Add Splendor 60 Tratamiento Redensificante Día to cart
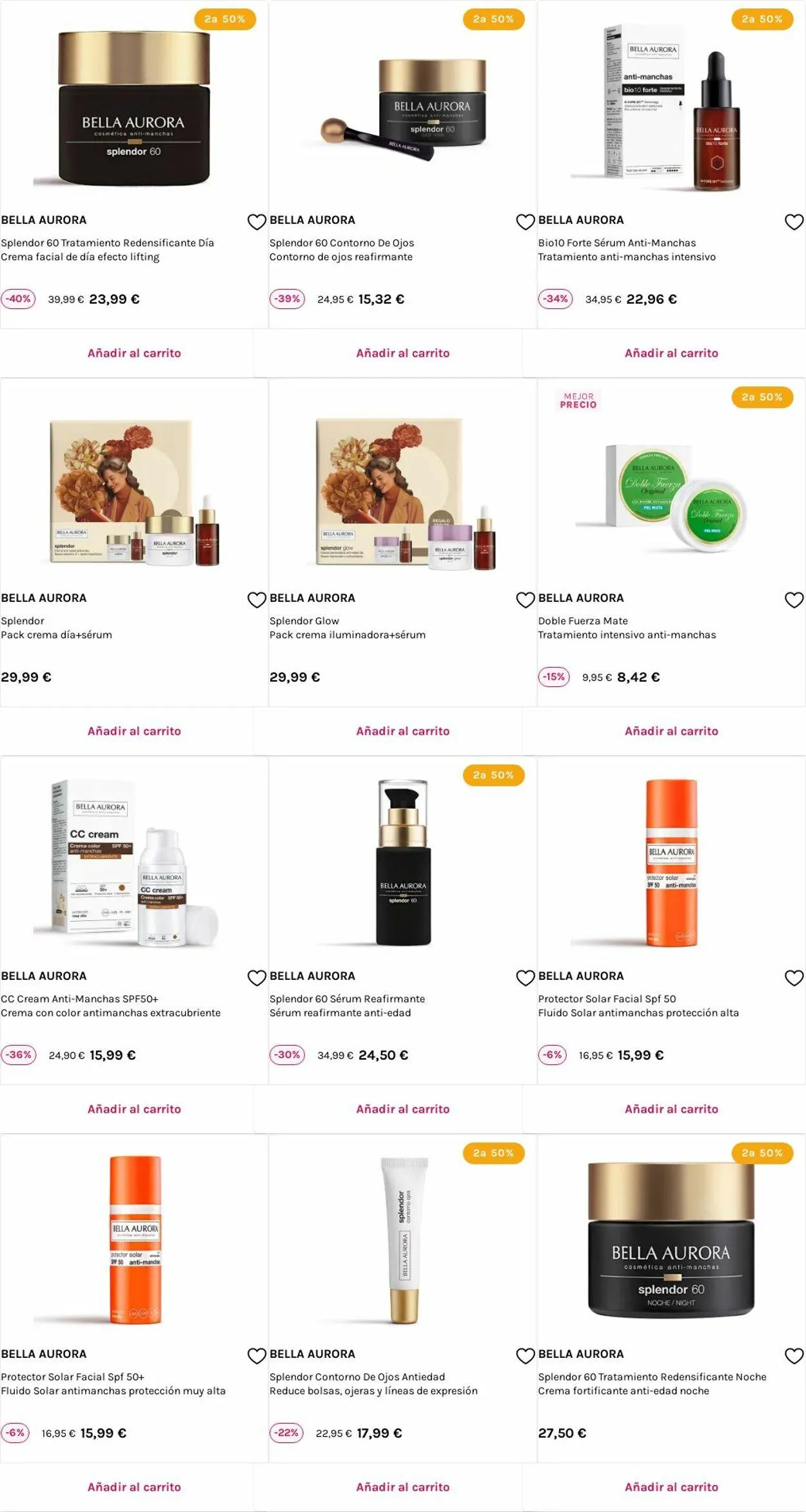 134,353
